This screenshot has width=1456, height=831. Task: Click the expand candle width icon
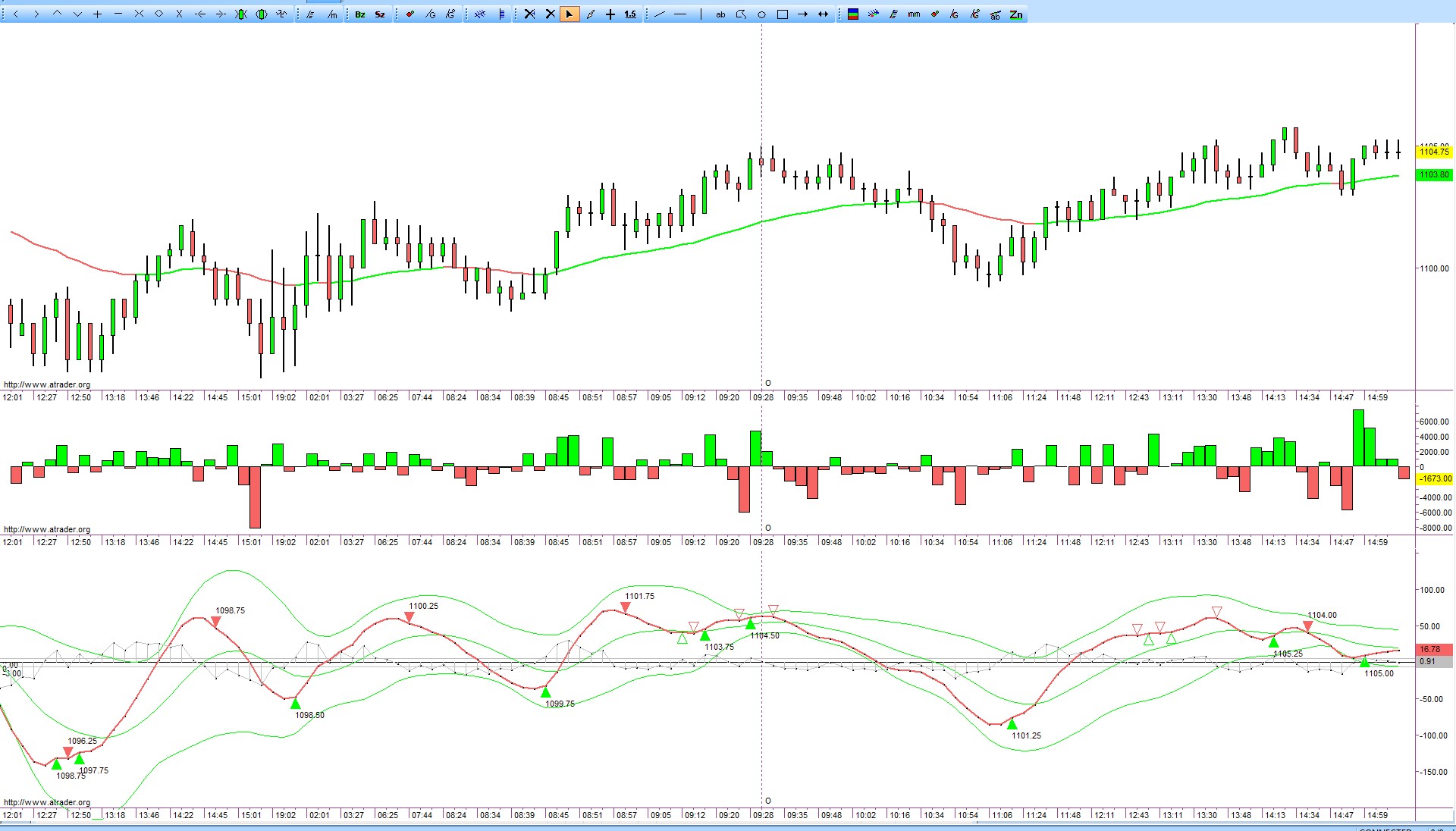point(261,14)
